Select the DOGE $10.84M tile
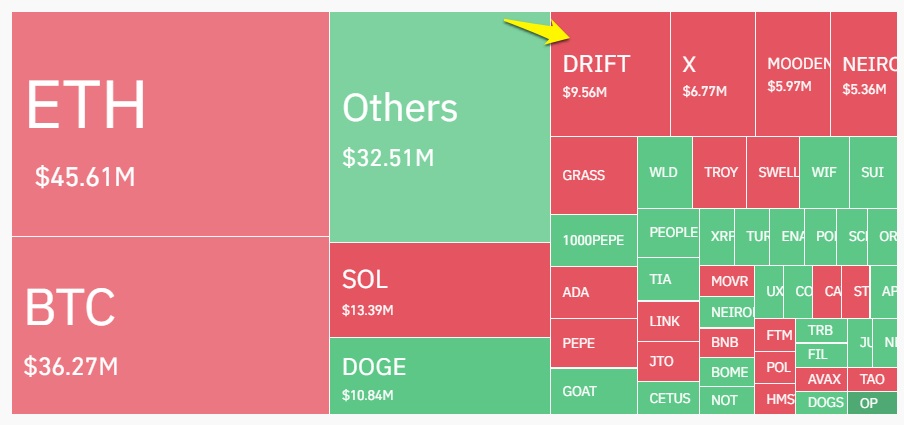The width and height of the screenshot is (904, 425). [440, 376]
